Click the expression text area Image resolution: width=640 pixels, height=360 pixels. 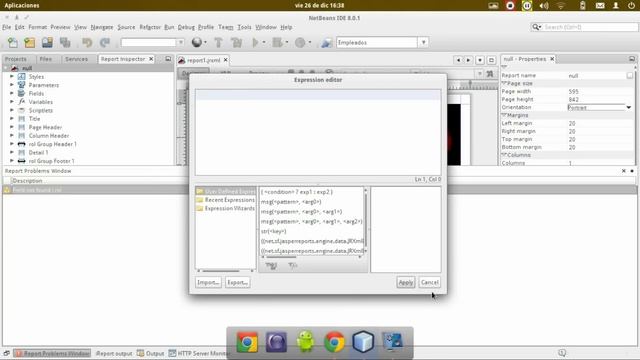pos(318,133)
